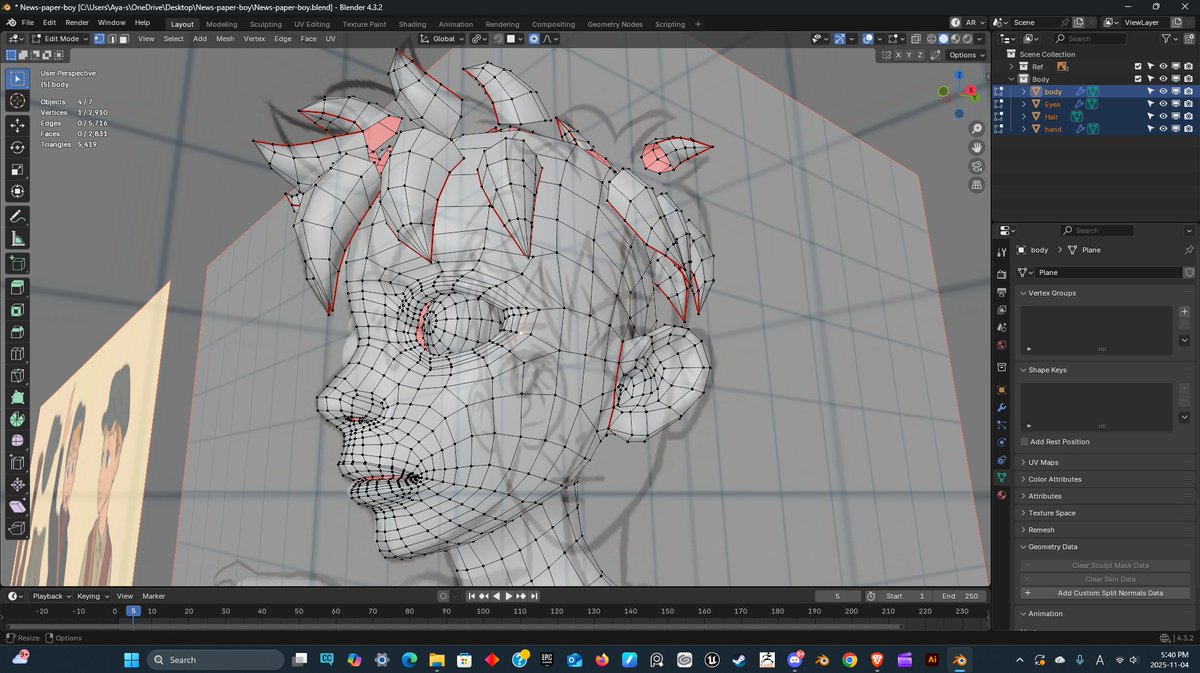Switch to the Shading workspace tab
This screenshot has width=1200, height=673.
[x=412, y=23]
